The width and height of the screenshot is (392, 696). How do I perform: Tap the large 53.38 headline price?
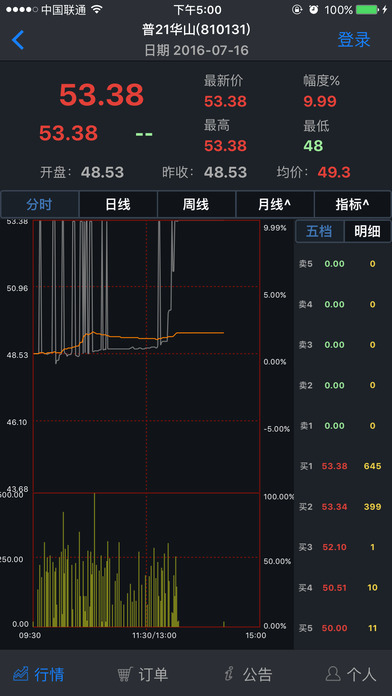[x=102, y=94]
